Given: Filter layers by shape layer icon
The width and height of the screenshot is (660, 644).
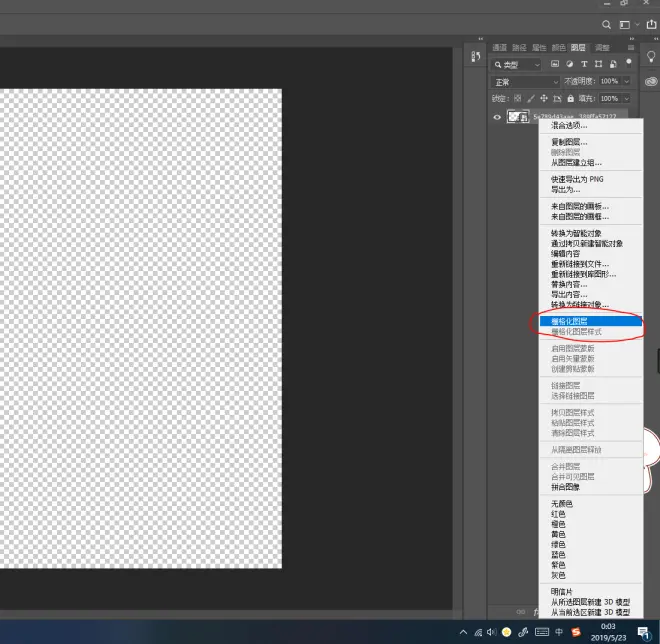Looking at the screenshot, I should click(598, 64).
